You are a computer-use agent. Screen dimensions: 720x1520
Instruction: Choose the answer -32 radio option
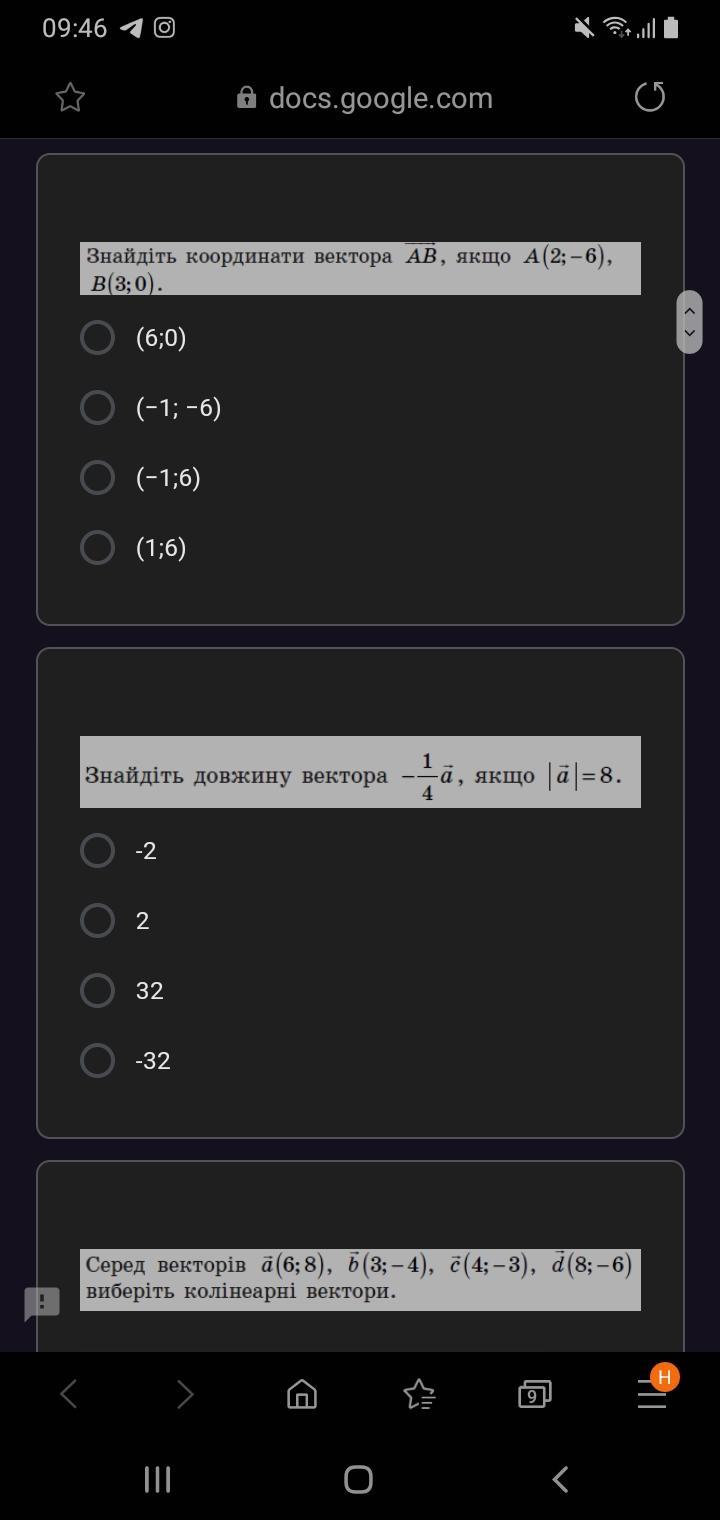click(x=97, y=1061)
